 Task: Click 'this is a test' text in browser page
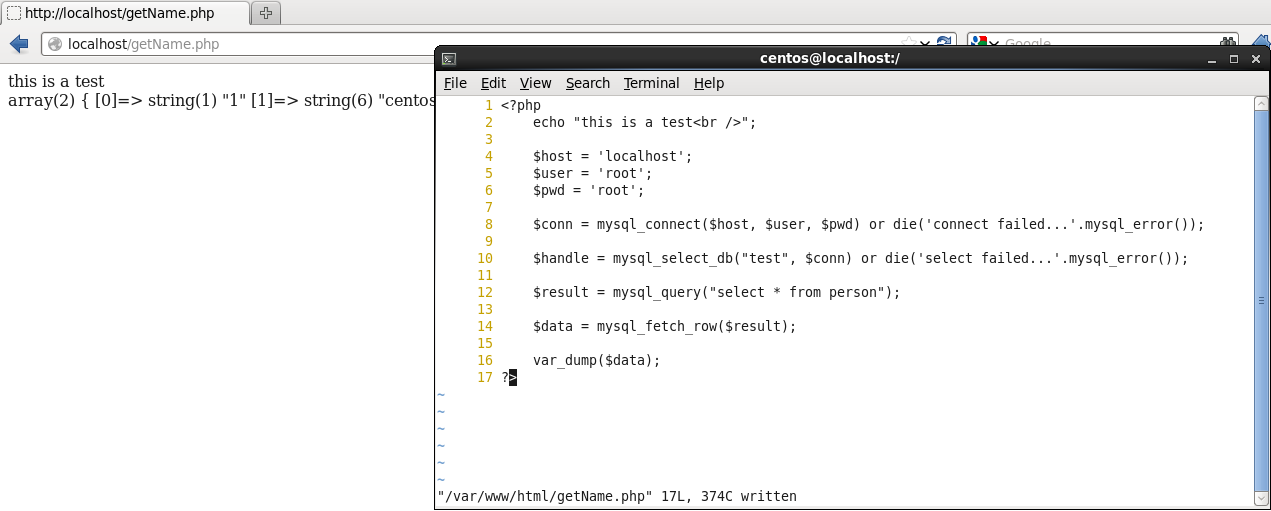click(56, 81)
